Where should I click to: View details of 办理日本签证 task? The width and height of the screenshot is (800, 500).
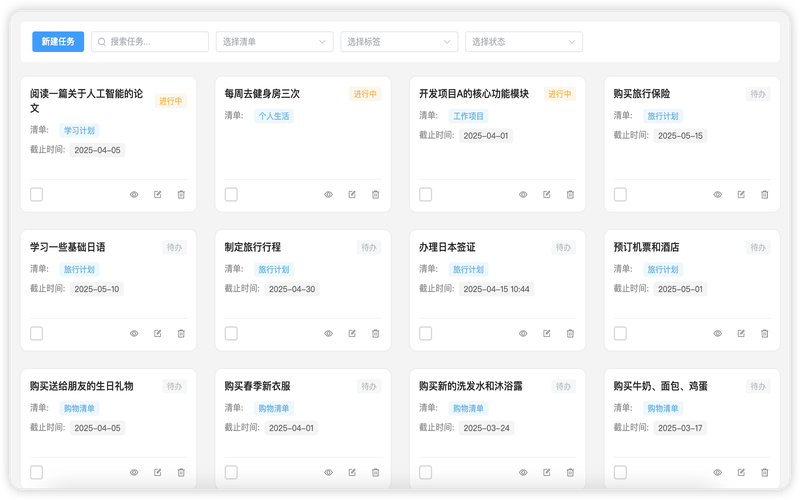523,334
